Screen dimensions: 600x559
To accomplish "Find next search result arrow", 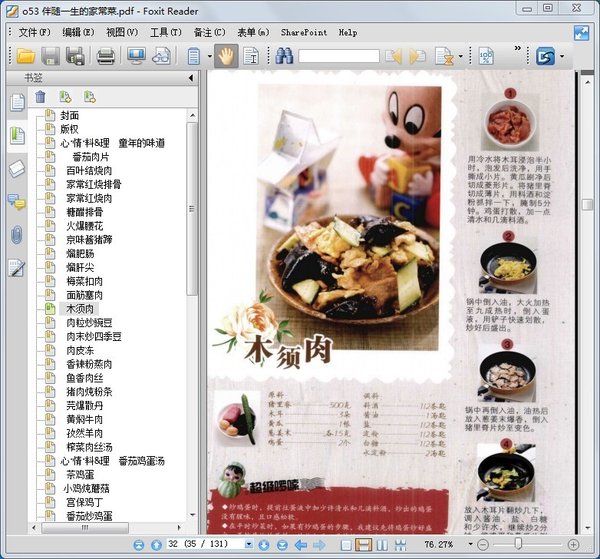I will coord(417,56).
